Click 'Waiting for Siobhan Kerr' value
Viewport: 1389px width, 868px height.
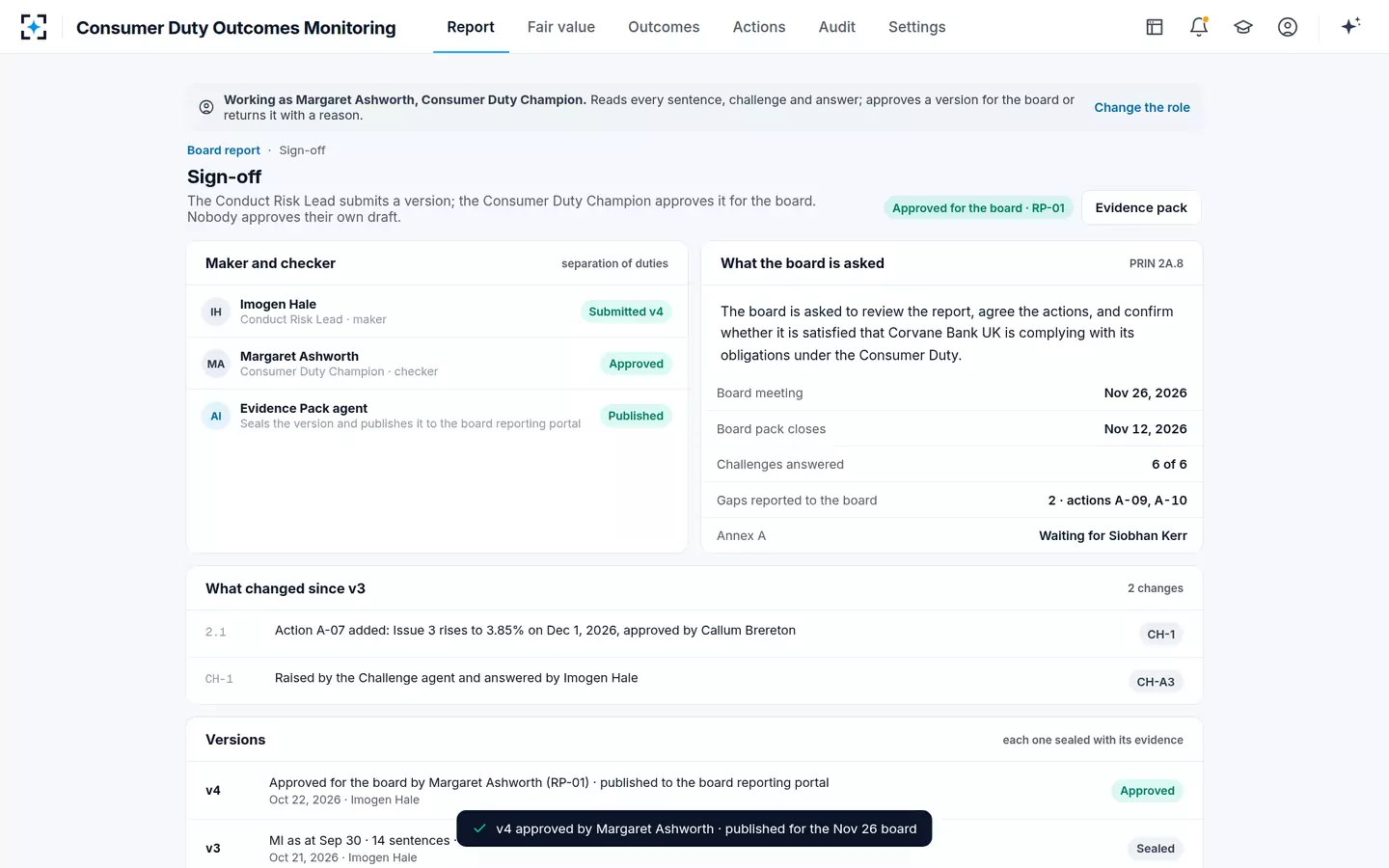[1113, 535]
